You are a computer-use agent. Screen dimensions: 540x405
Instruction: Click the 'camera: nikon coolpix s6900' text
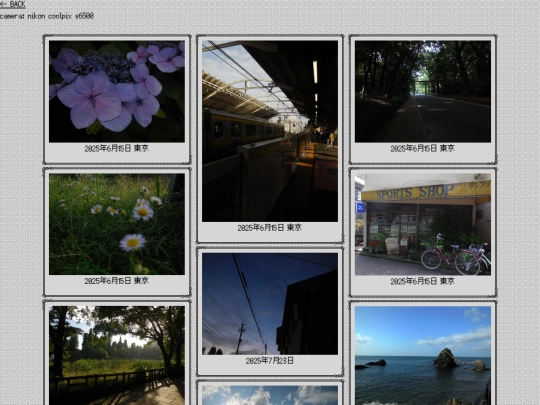pos(47,16)
